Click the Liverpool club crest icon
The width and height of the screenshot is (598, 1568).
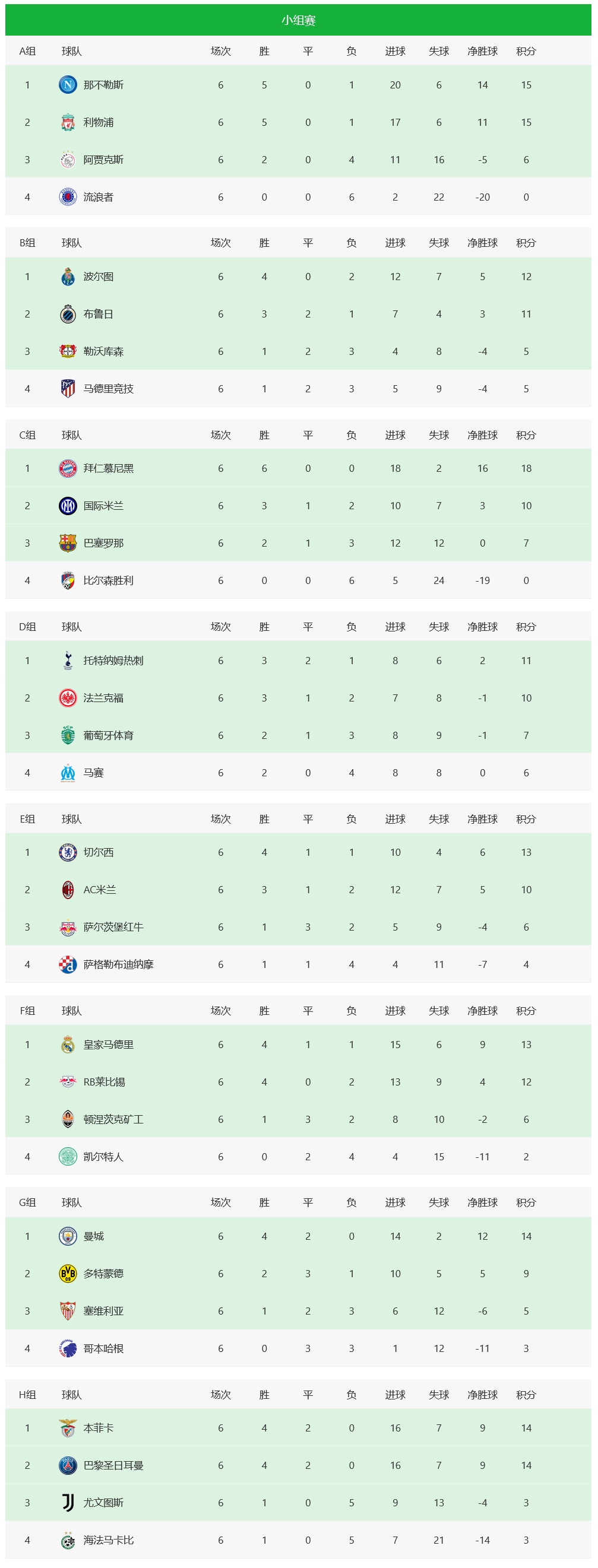click(x=68, y=122)
